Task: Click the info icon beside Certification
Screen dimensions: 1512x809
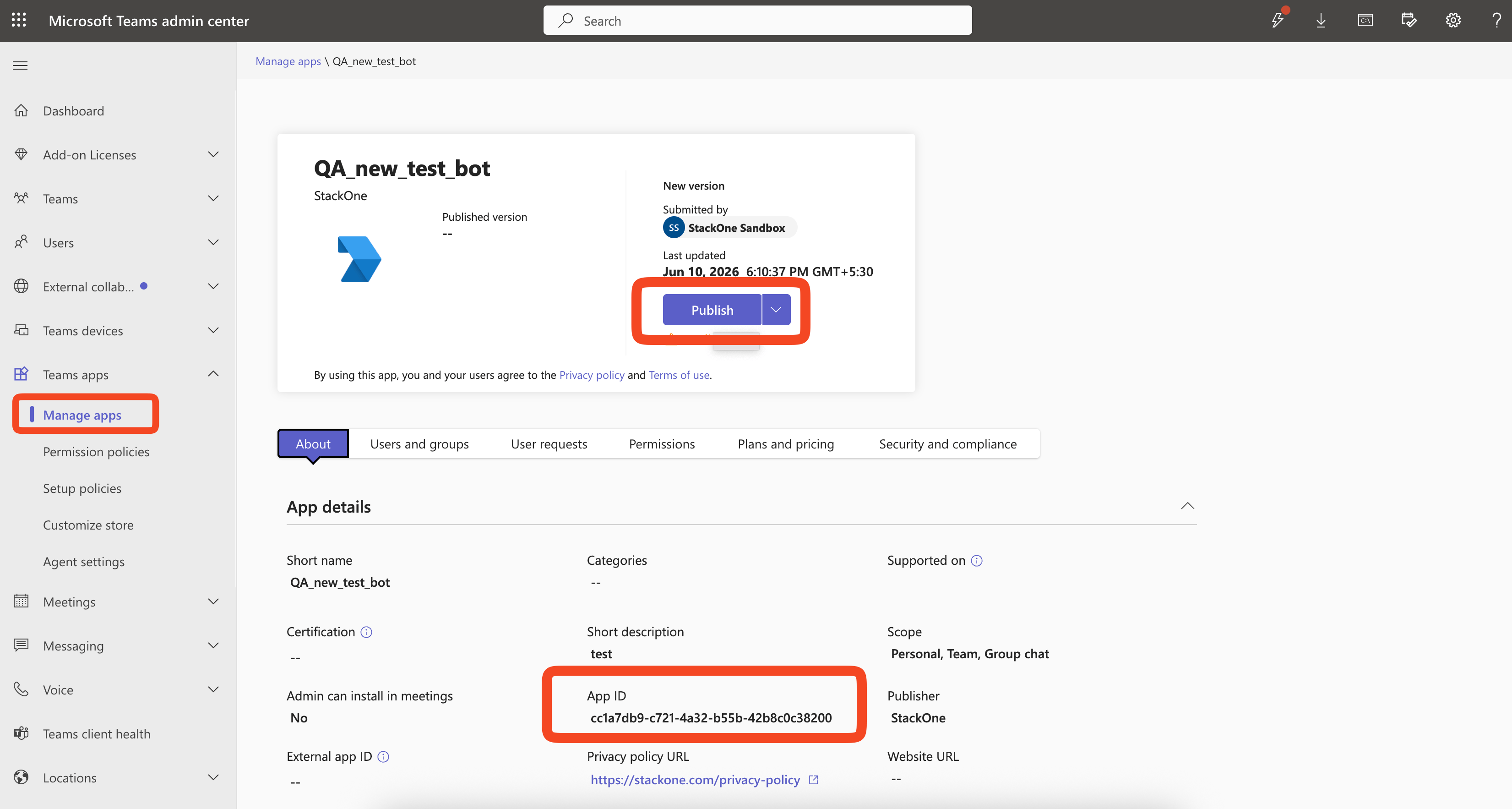Action: point(366,632)
